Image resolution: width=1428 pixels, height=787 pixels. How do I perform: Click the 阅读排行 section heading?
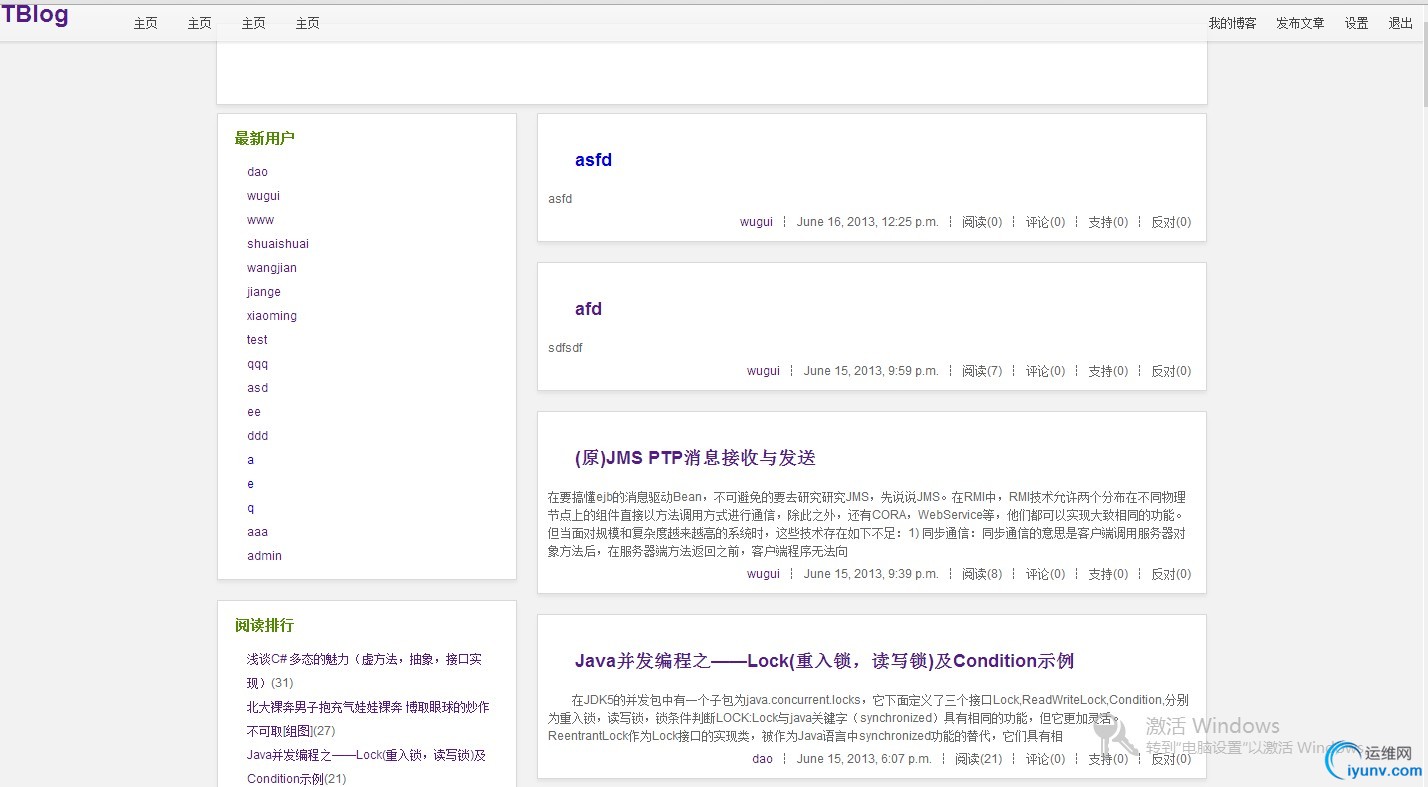(x=265, y=626)
